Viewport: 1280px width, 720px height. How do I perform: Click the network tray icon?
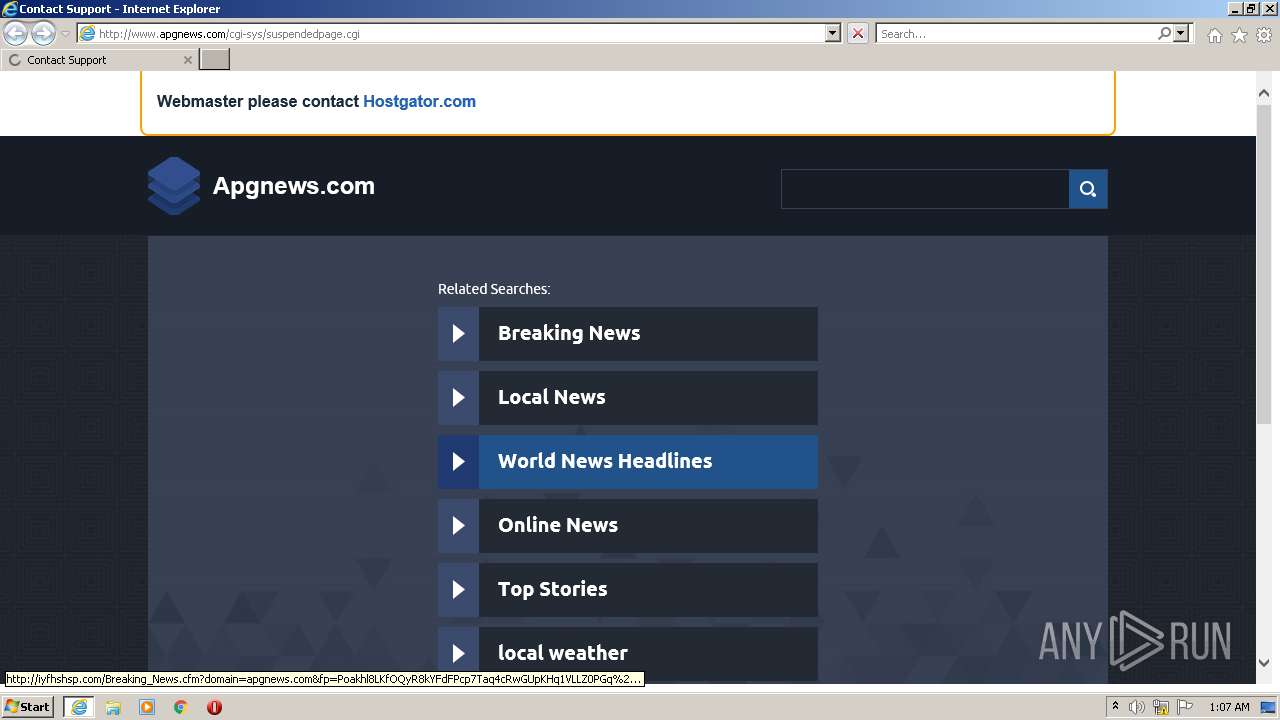pyautogui.click(x=1161, y=707)
